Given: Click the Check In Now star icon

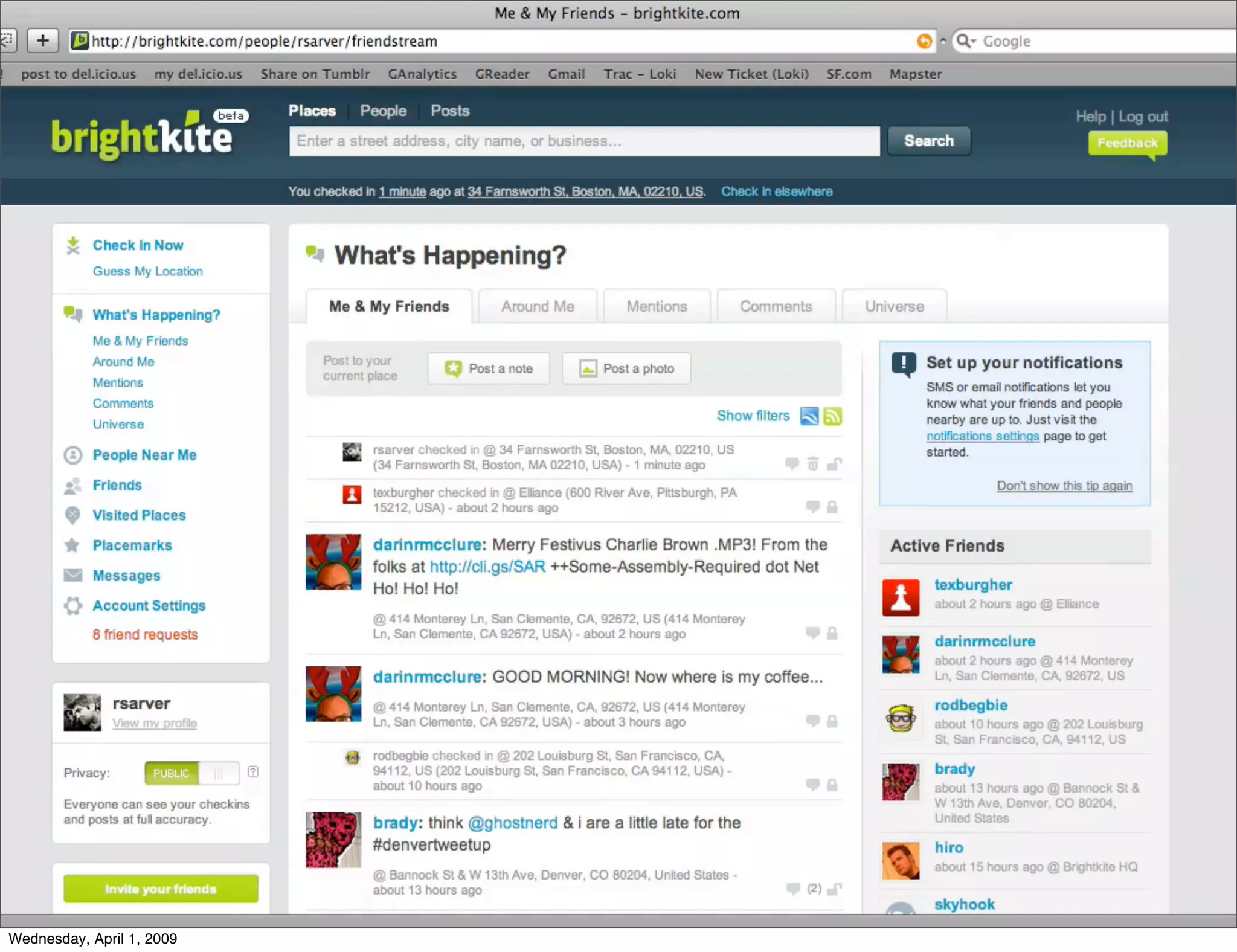Looking at the screenshot, I should (73, 245).
